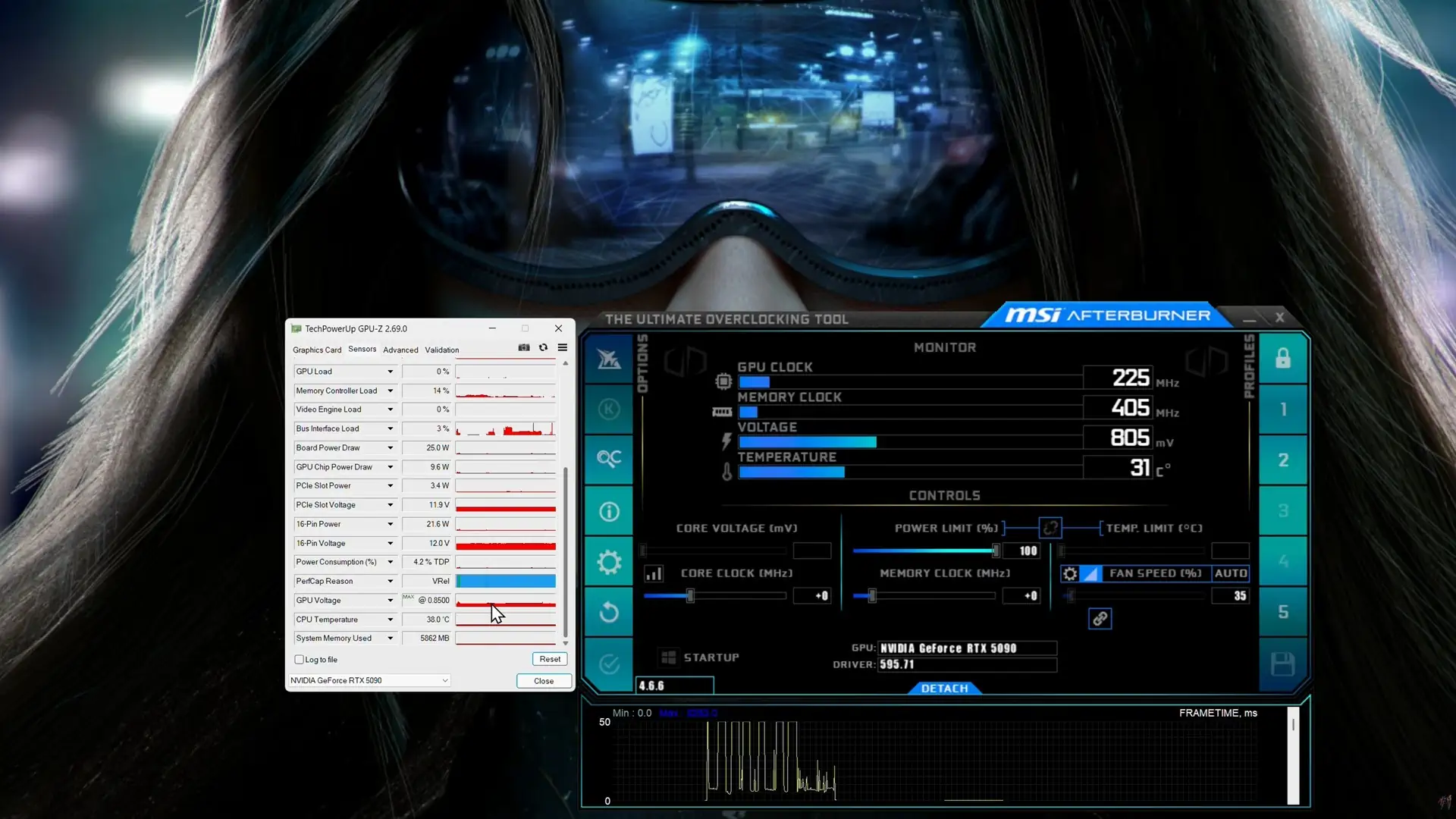Expand the GPU Load sensor dropdown
Viewport: 1456px width, 819px height.
coord(391,372)
